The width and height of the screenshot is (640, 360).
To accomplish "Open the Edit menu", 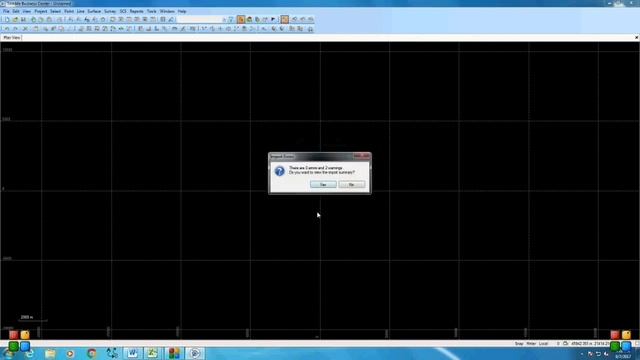I will click(16, 11).
